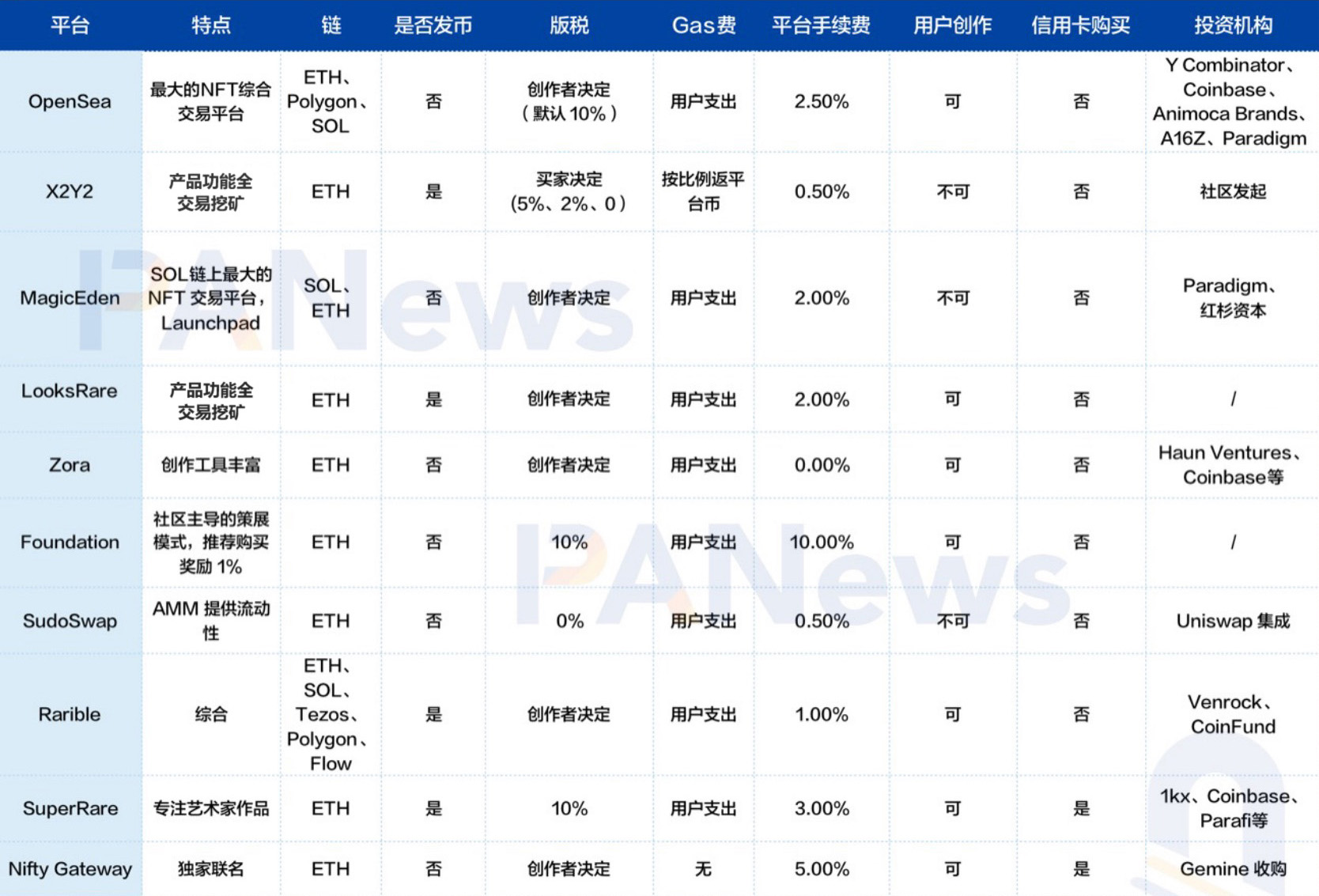
Task: Click the Nifty Gateway platform name
Action: tap(71, 868)
